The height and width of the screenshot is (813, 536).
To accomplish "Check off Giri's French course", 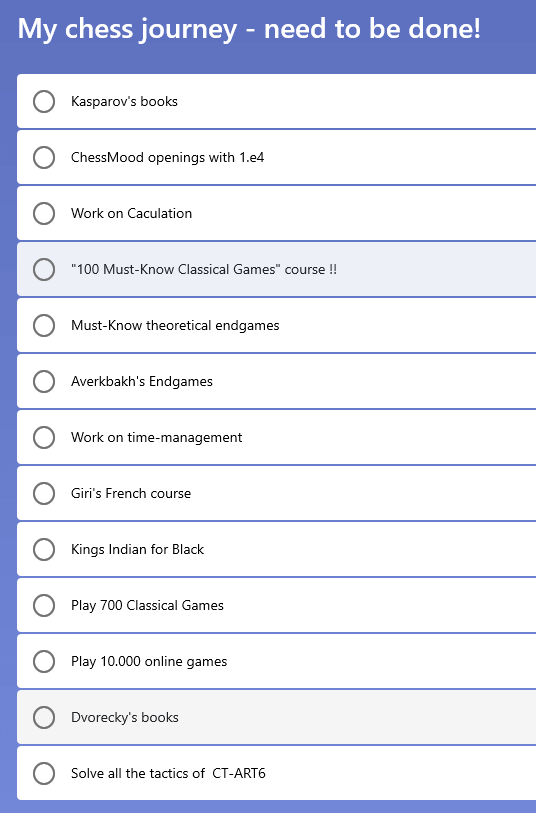I will tap(44, 494).
